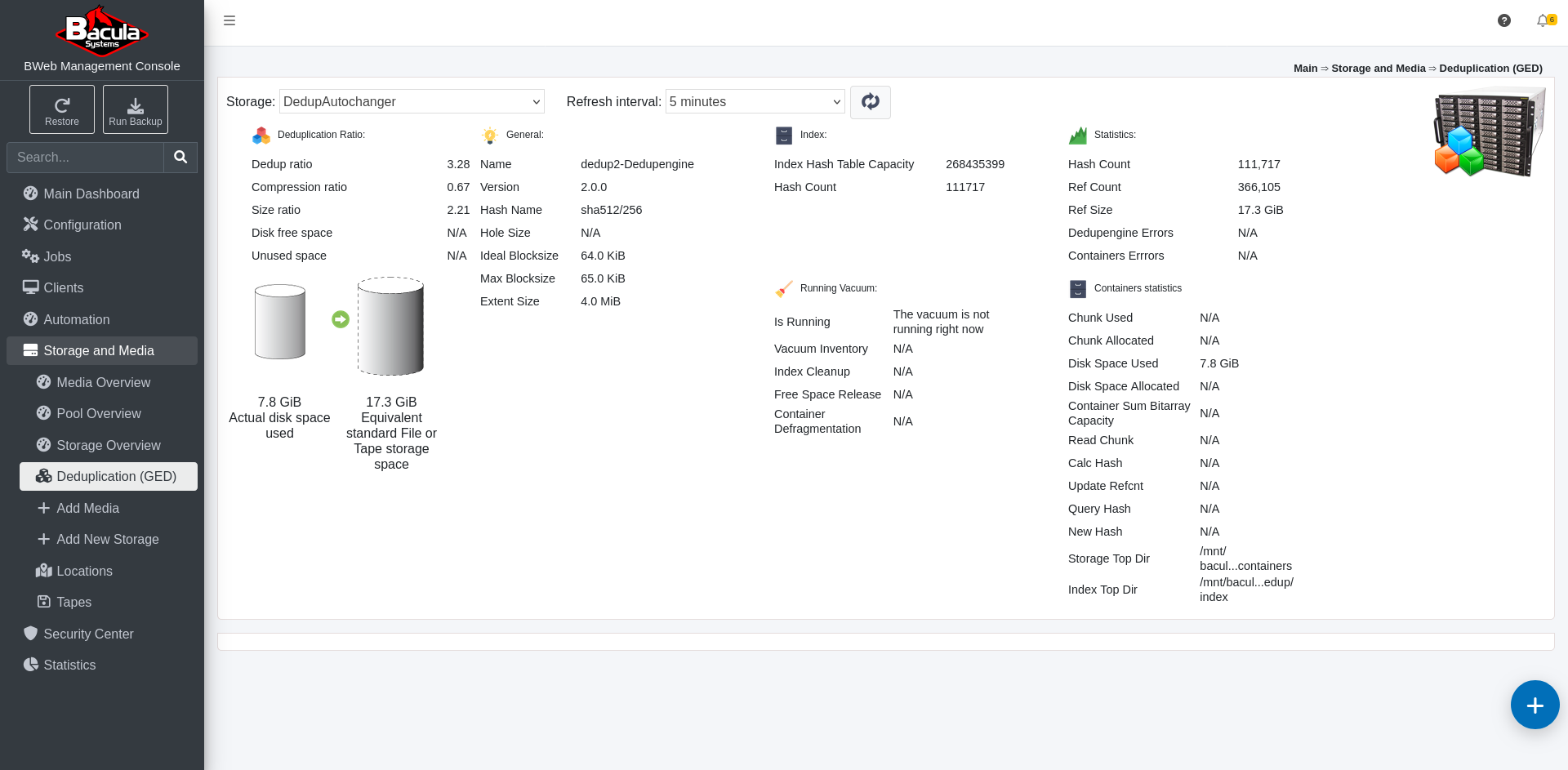This screenshot has width=1568, height=770.
Task: Click the Deduplication Ratio cubes icon
Action: (x=261, y=135)
